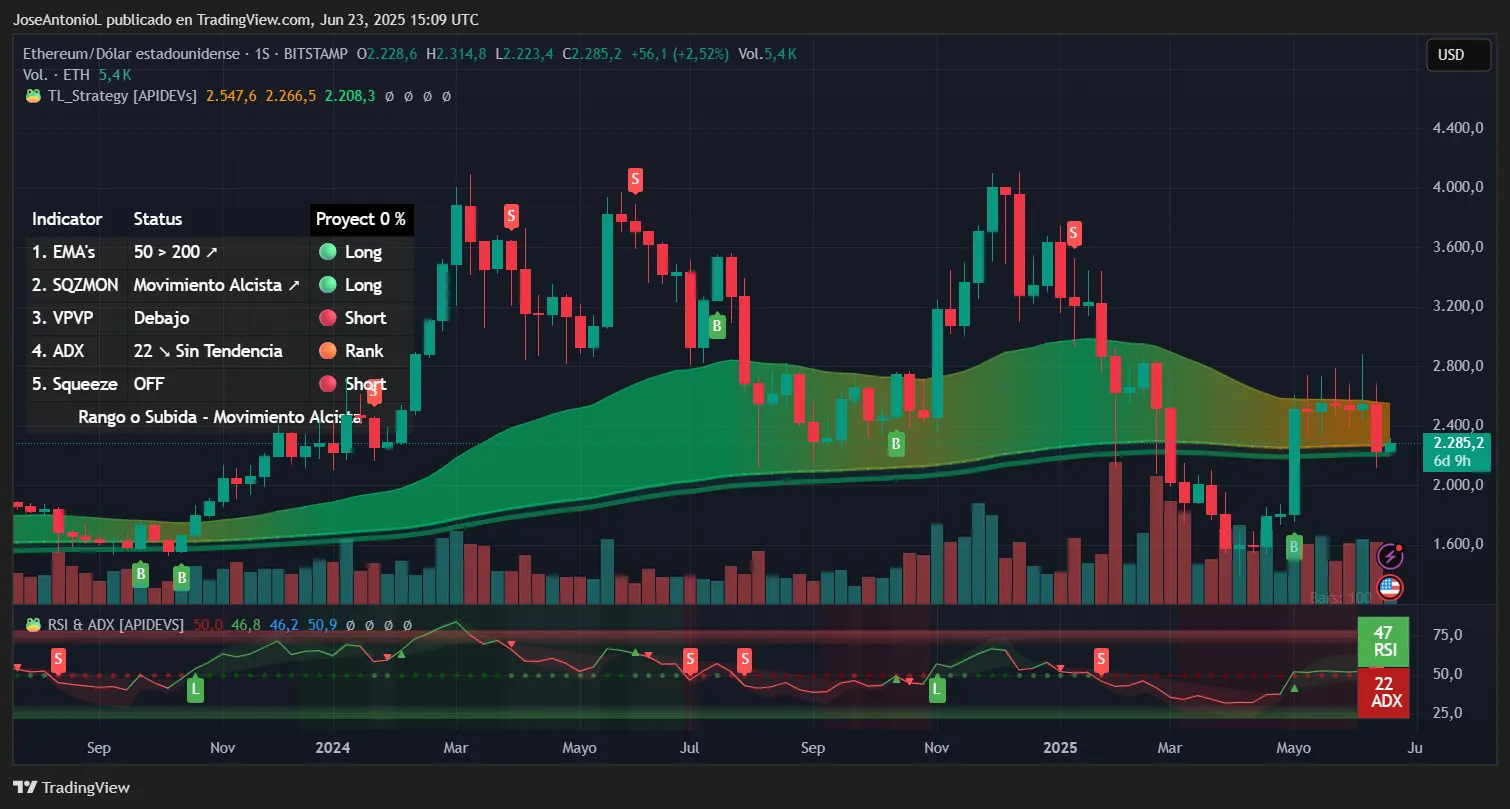Click the JoseAntonioL publisher link at top

(x=60, y=19)
